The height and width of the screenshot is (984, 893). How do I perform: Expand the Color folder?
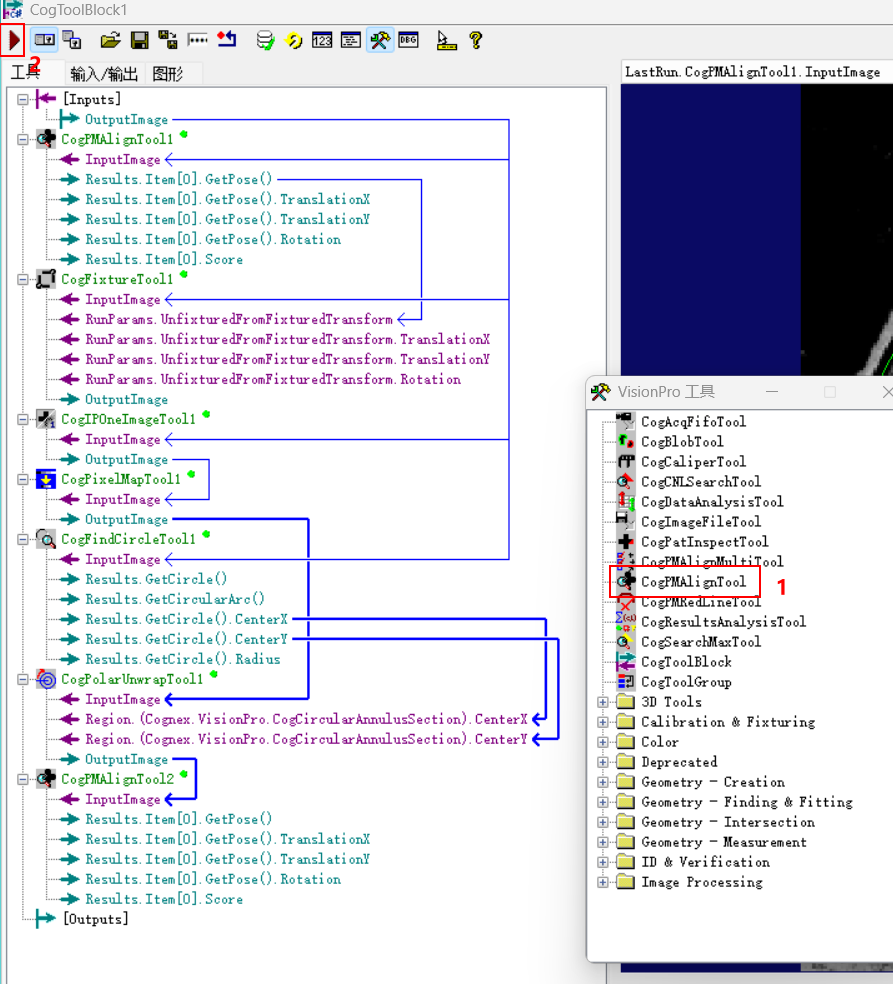[603, 742]
